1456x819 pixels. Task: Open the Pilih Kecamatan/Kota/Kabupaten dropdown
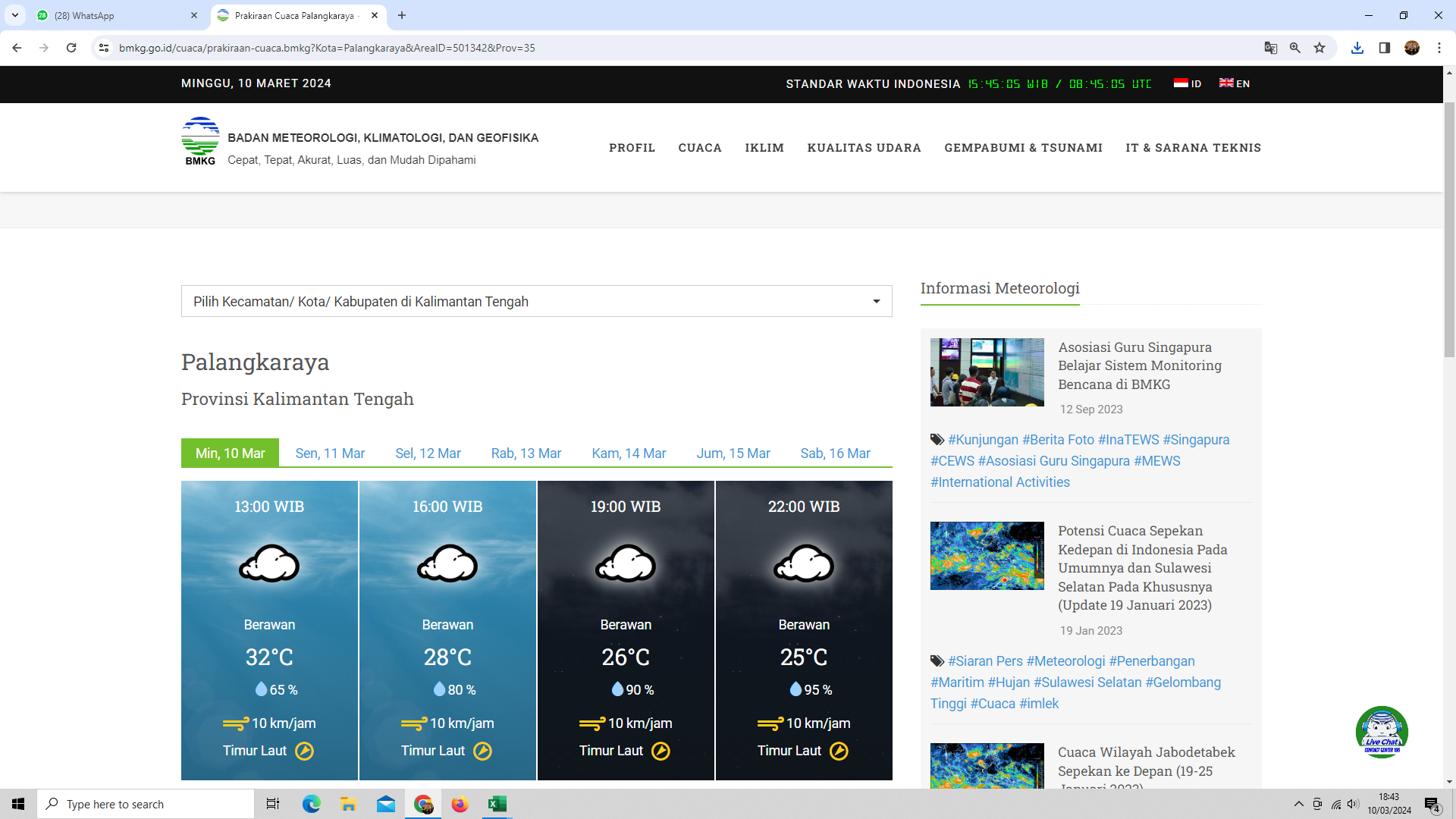tap(537, 301)
